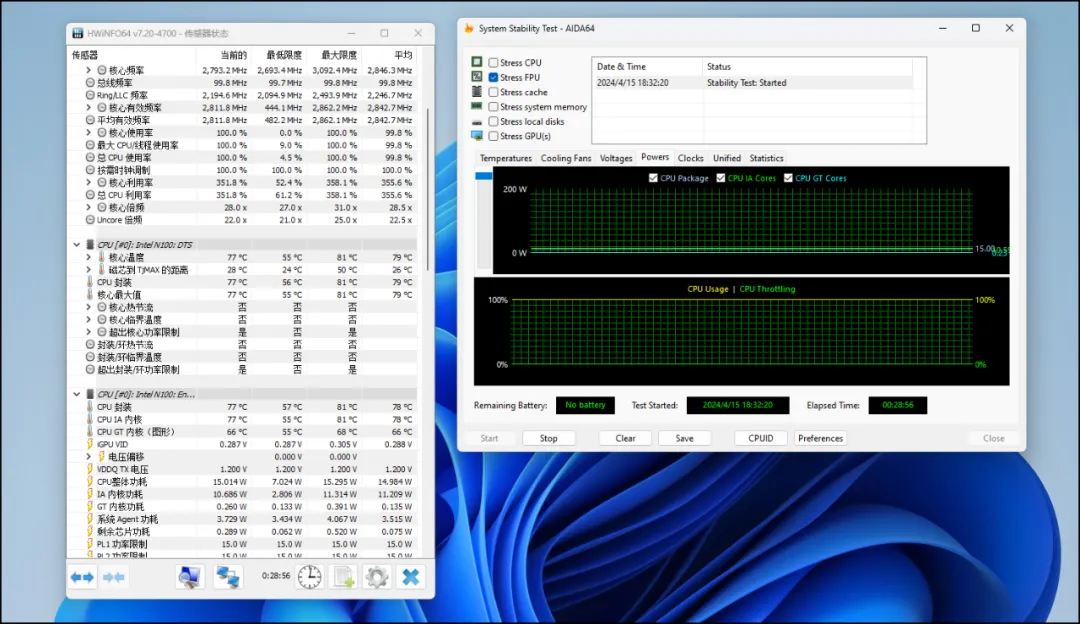Click the Save button

pyautogui.click(x=685, y=438)
